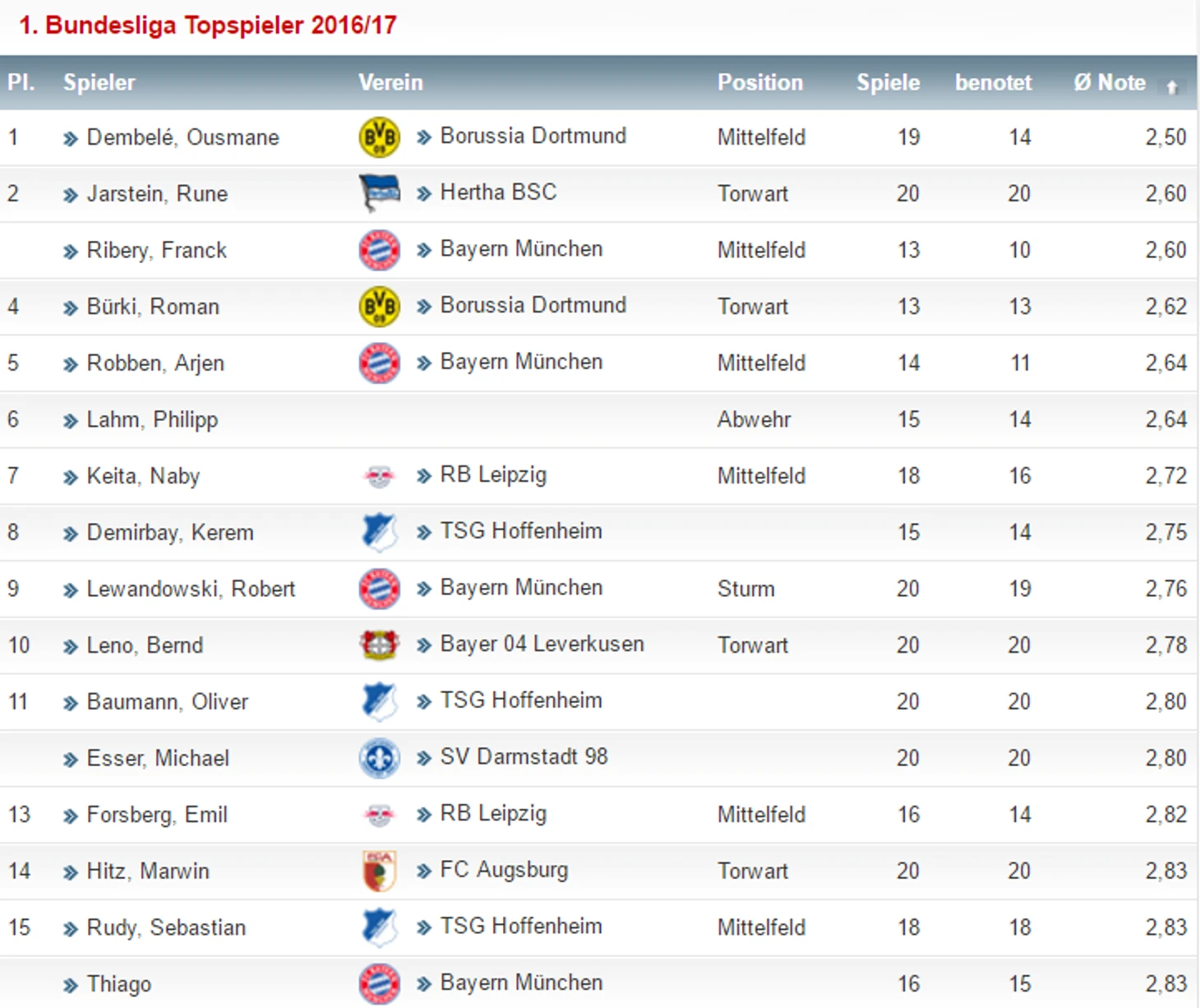Open Bayer 04 Leverkusen club link
Viewport: 1200px width, 1008px height.
click(542, 644)
